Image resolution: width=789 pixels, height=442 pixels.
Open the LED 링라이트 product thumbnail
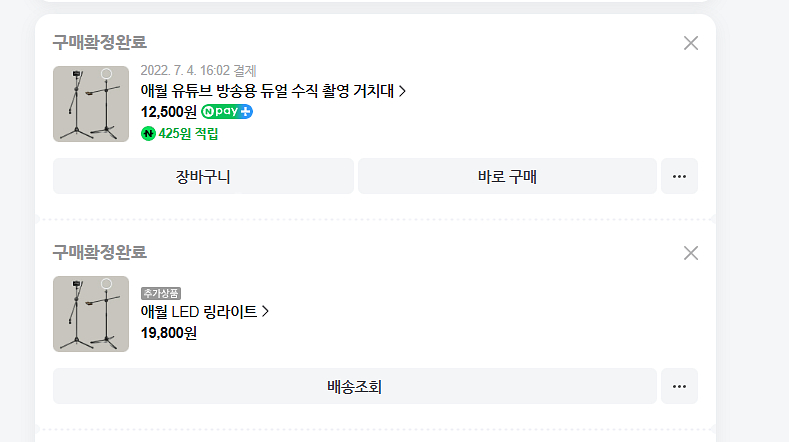point(91,314)
